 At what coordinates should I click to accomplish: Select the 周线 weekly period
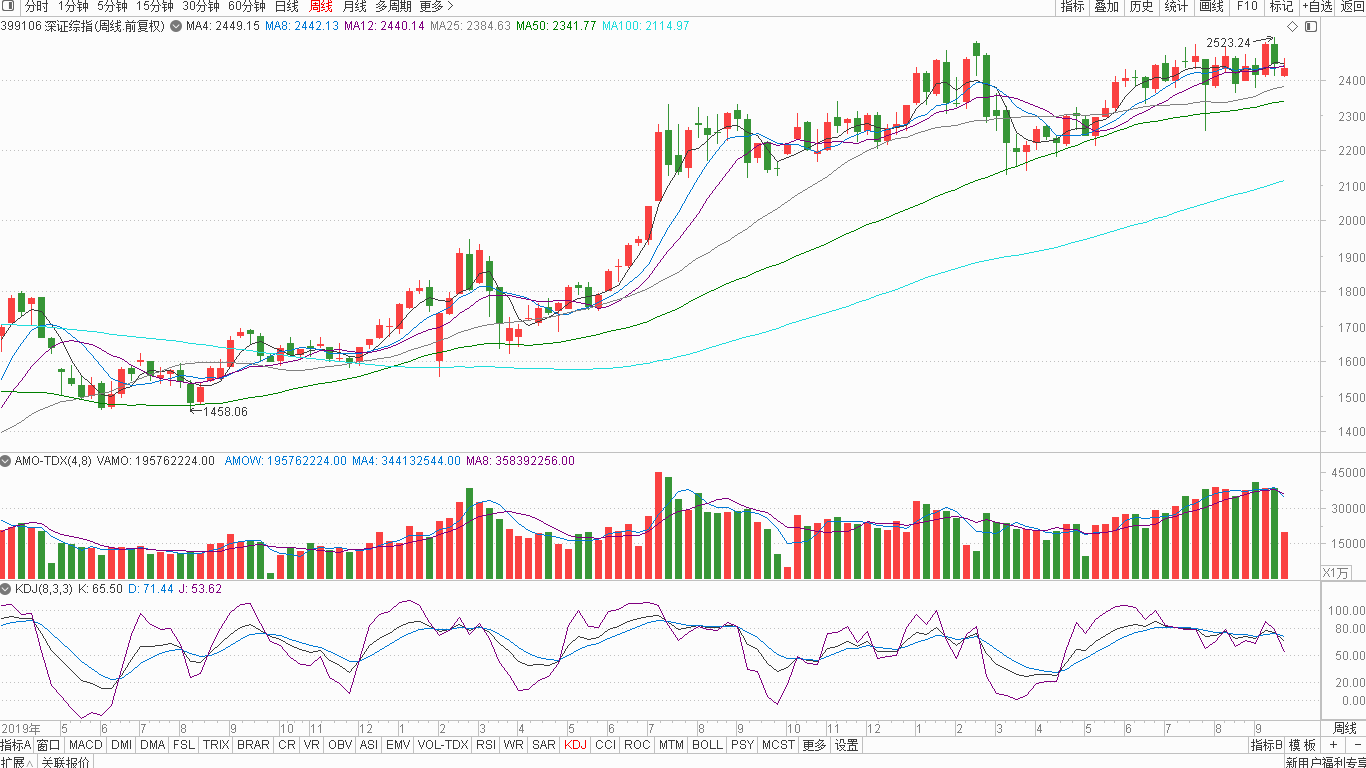321,6
